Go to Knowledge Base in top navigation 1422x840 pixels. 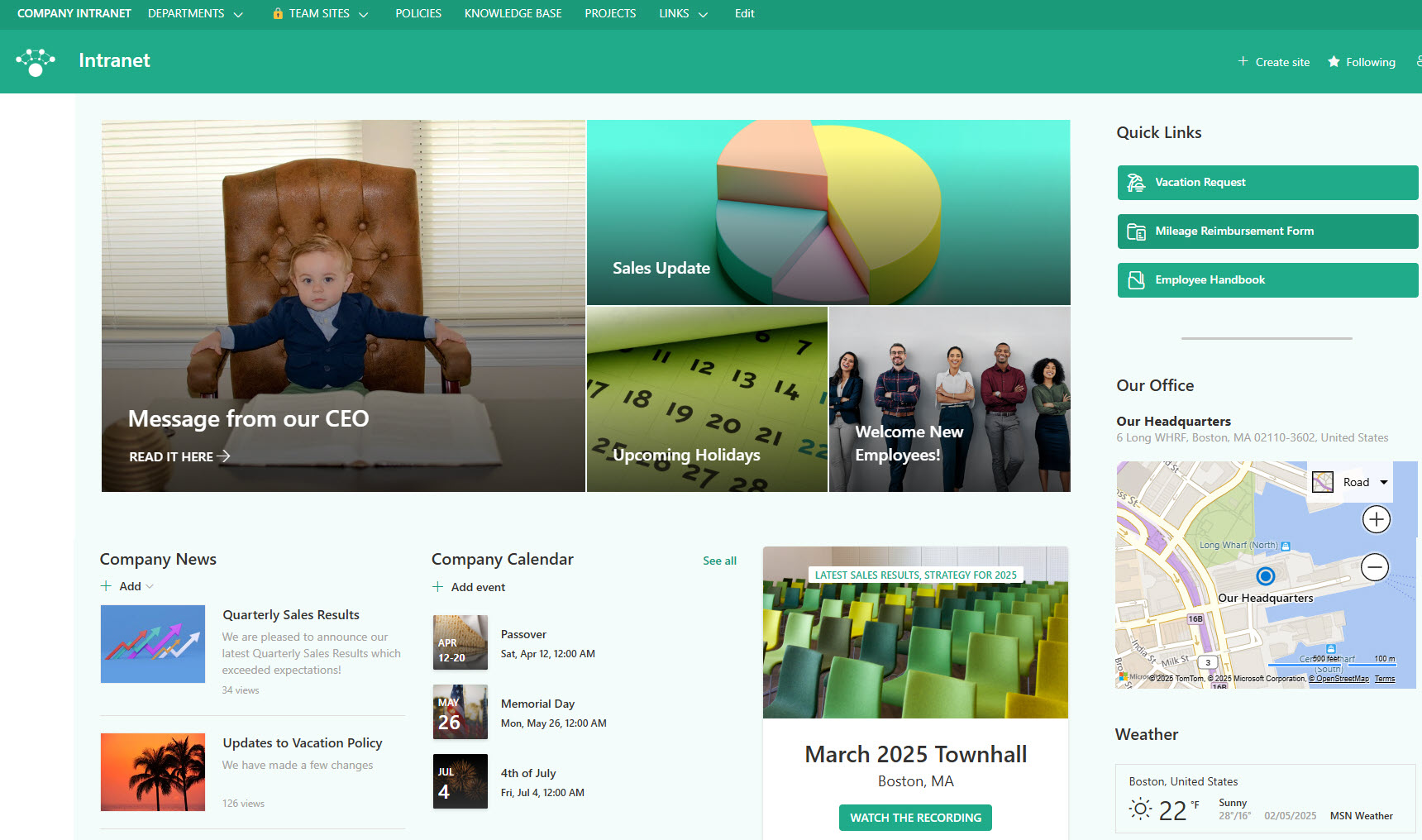pyautogui.click(x=513, y=14)
